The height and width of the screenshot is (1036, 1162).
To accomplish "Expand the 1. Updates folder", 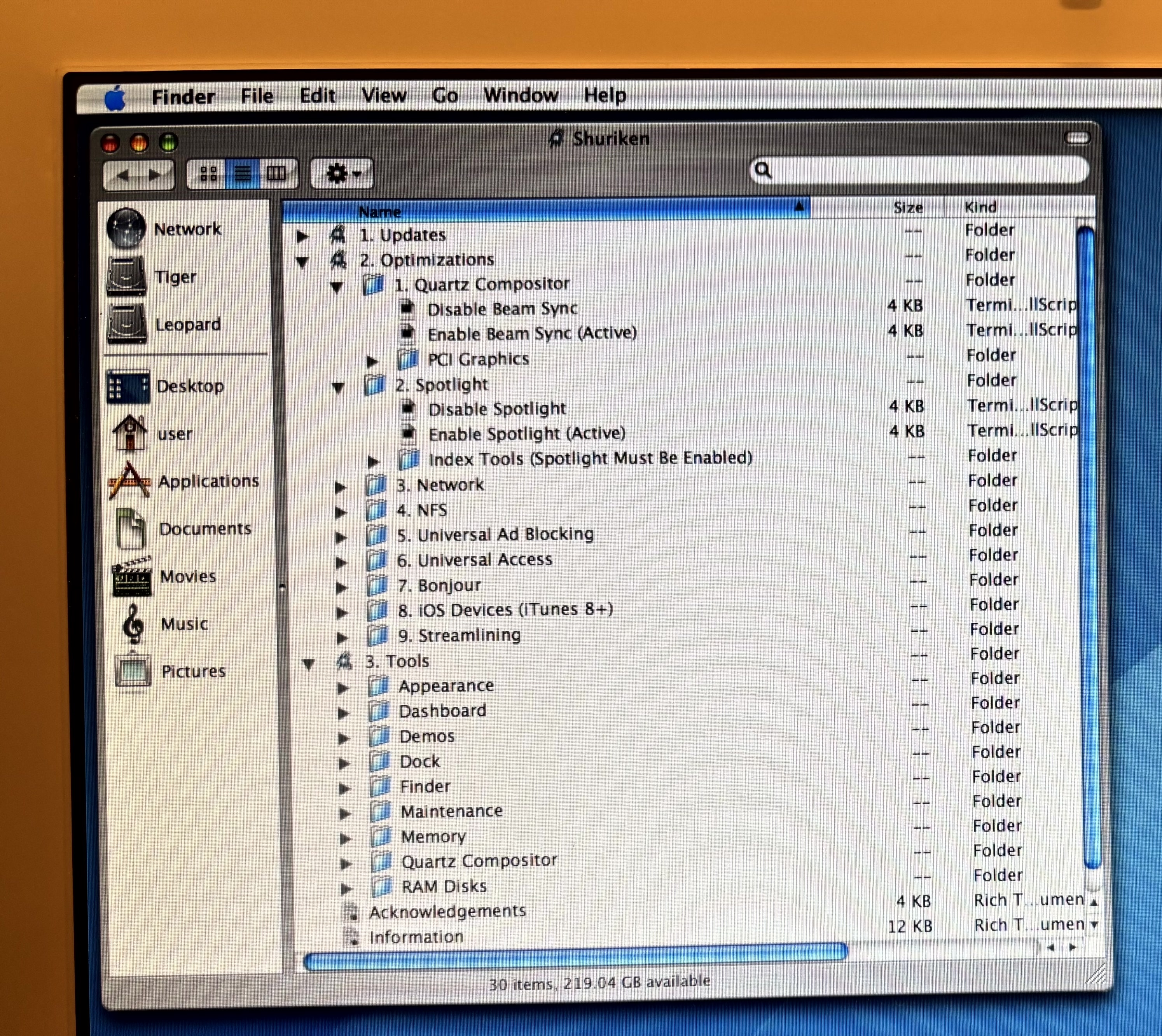I will (x=303, y=236).
